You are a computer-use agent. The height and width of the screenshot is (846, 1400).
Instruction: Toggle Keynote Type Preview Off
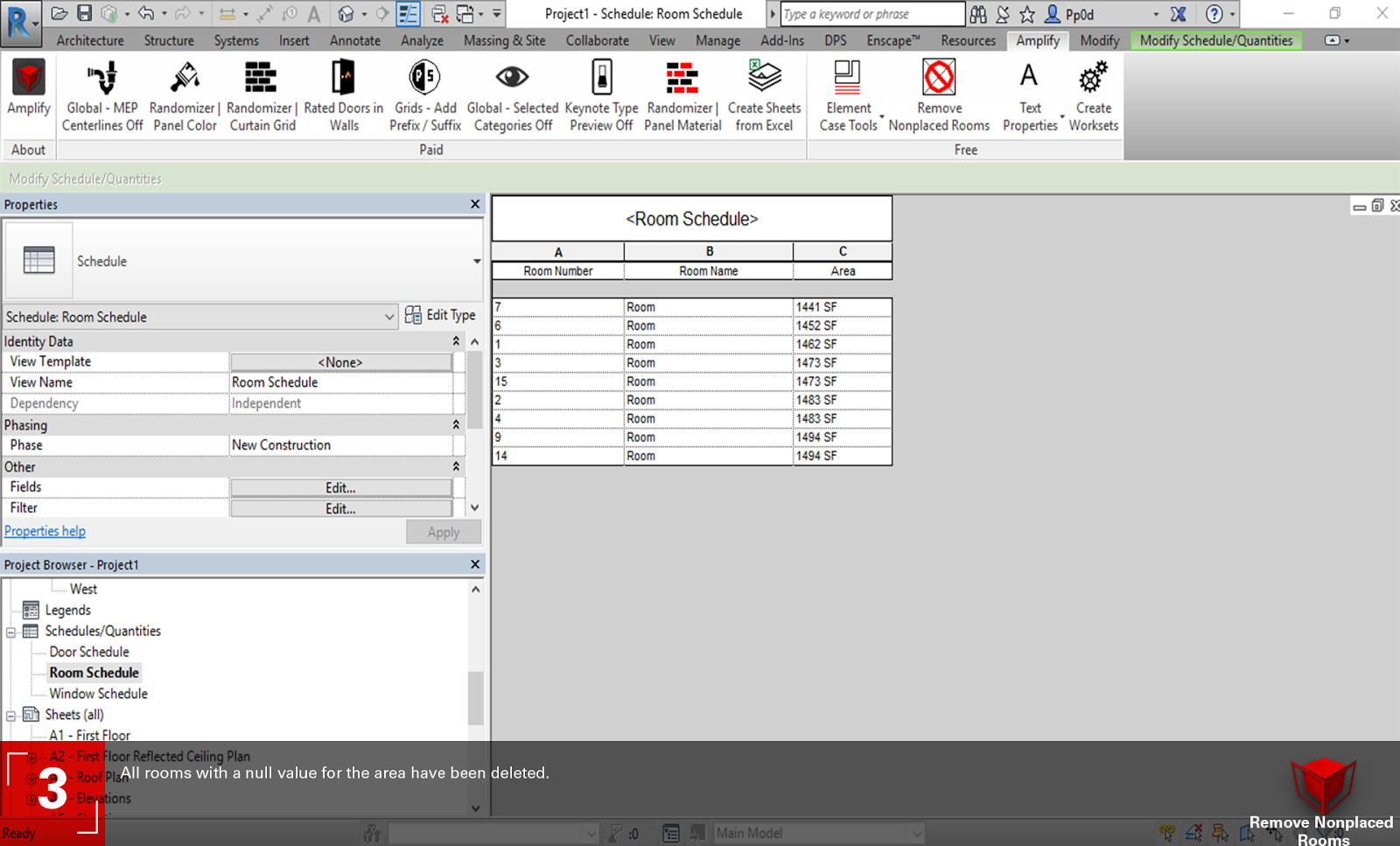coord(600,92)
